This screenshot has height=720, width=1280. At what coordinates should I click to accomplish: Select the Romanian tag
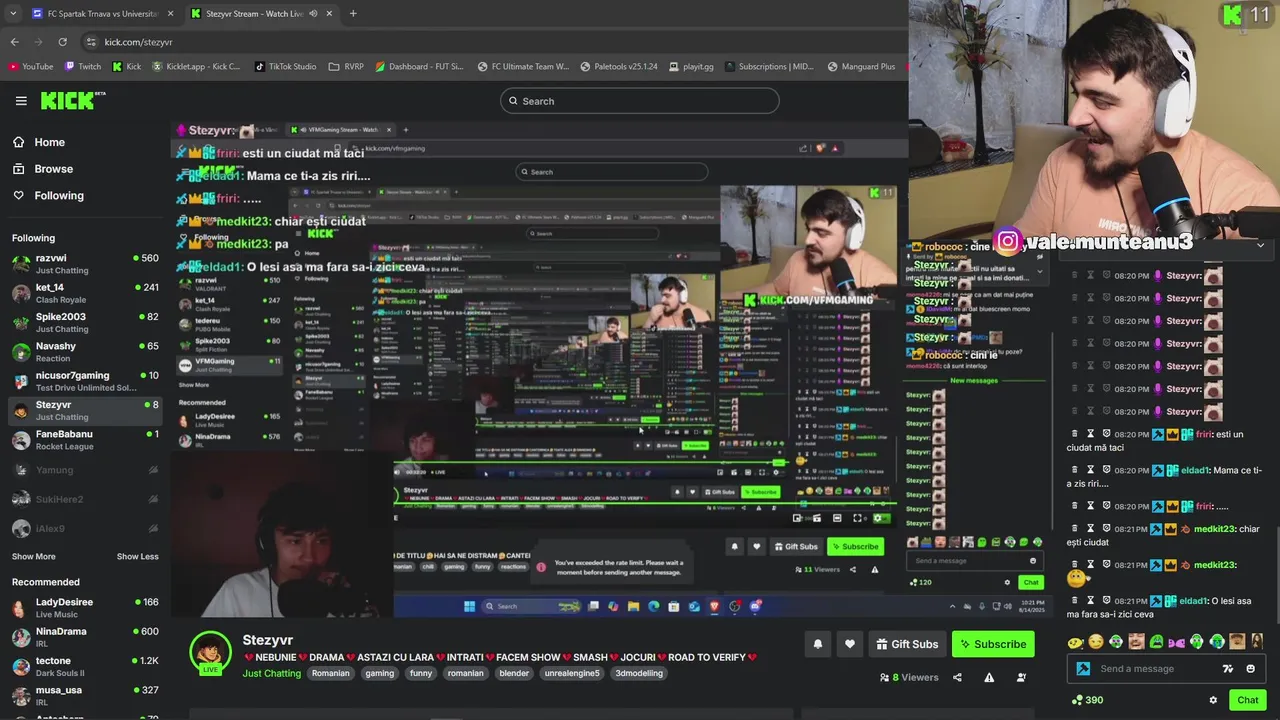(330, 674)
